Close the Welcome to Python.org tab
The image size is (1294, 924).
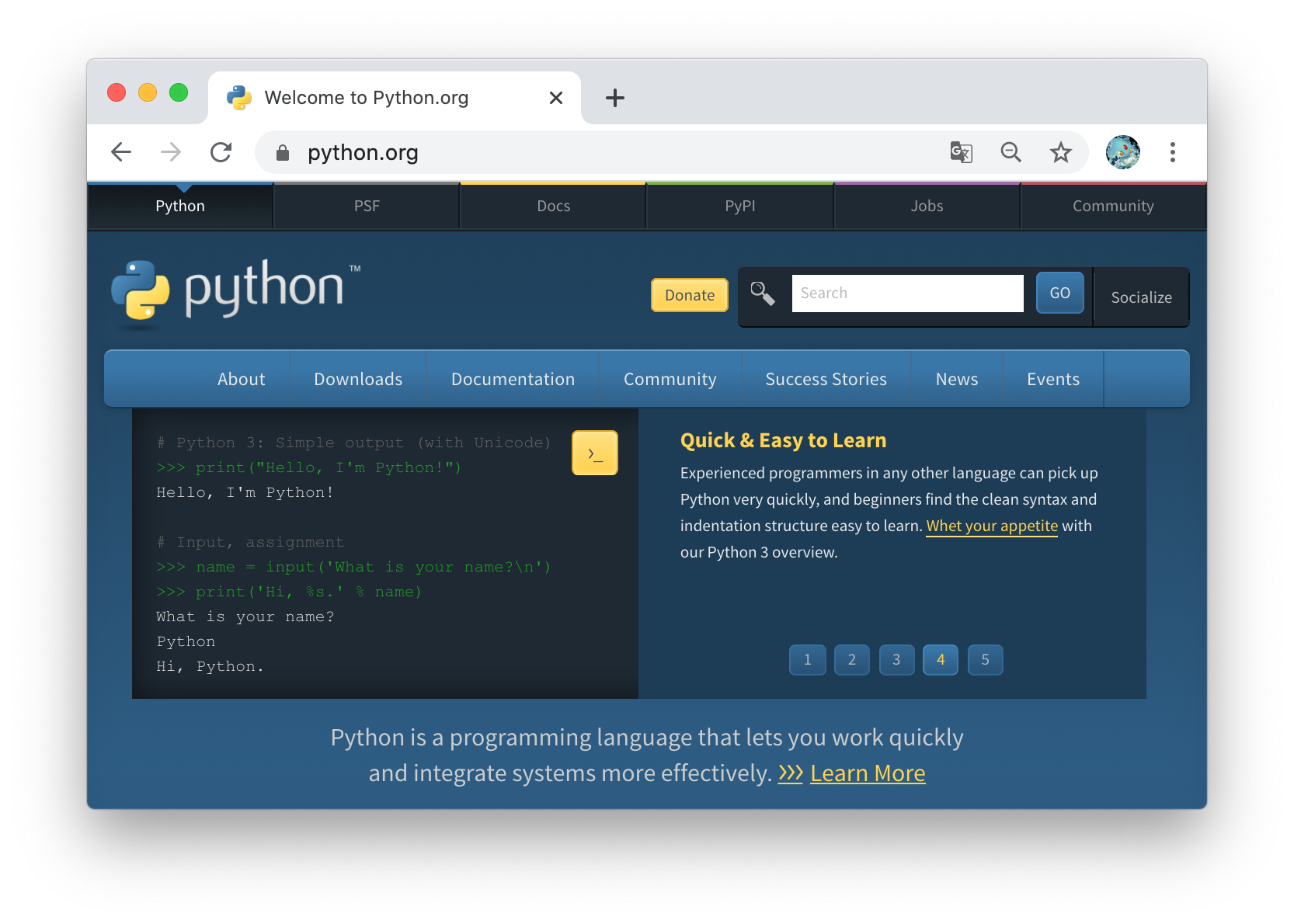coord(556,98)
